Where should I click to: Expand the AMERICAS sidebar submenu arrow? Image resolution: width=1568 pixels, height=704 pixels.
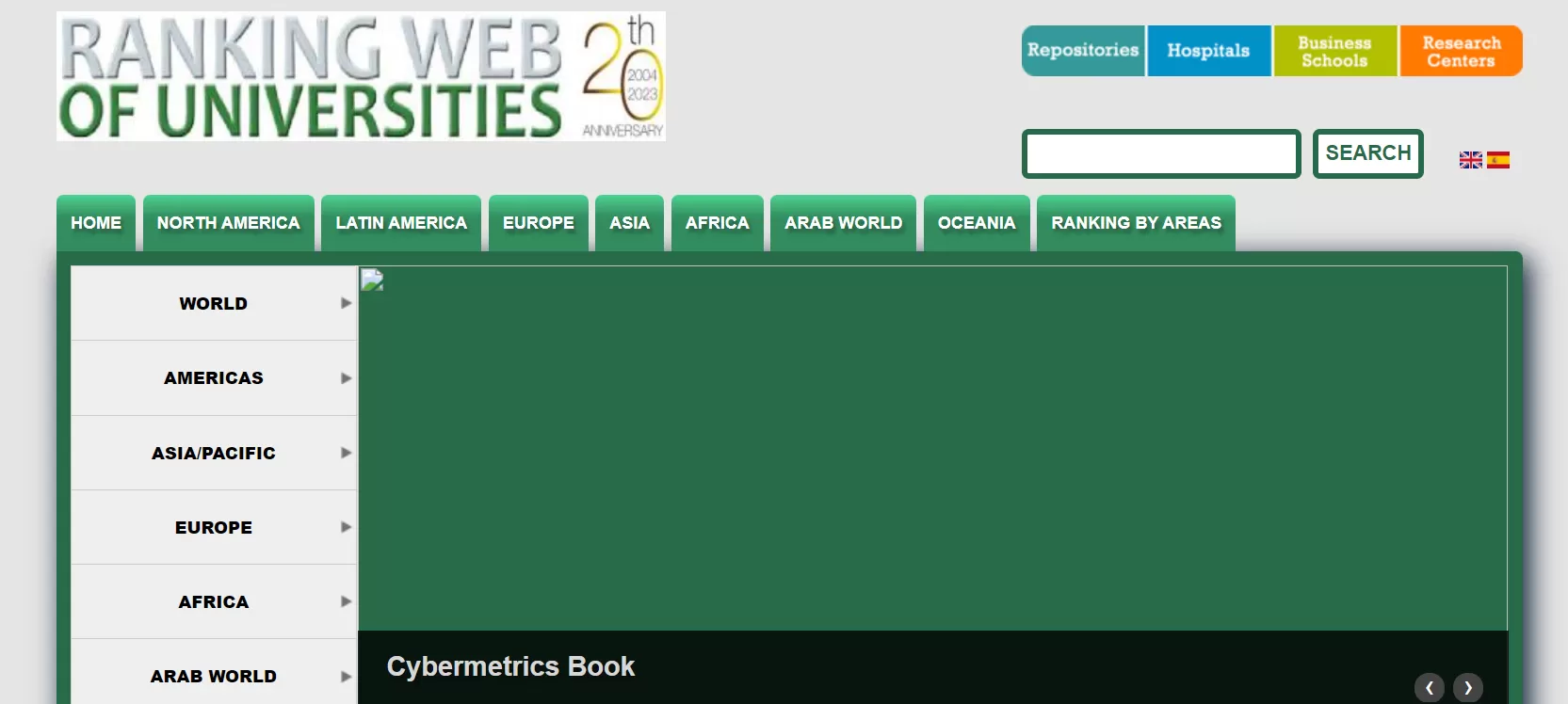[x=346, y=378]
